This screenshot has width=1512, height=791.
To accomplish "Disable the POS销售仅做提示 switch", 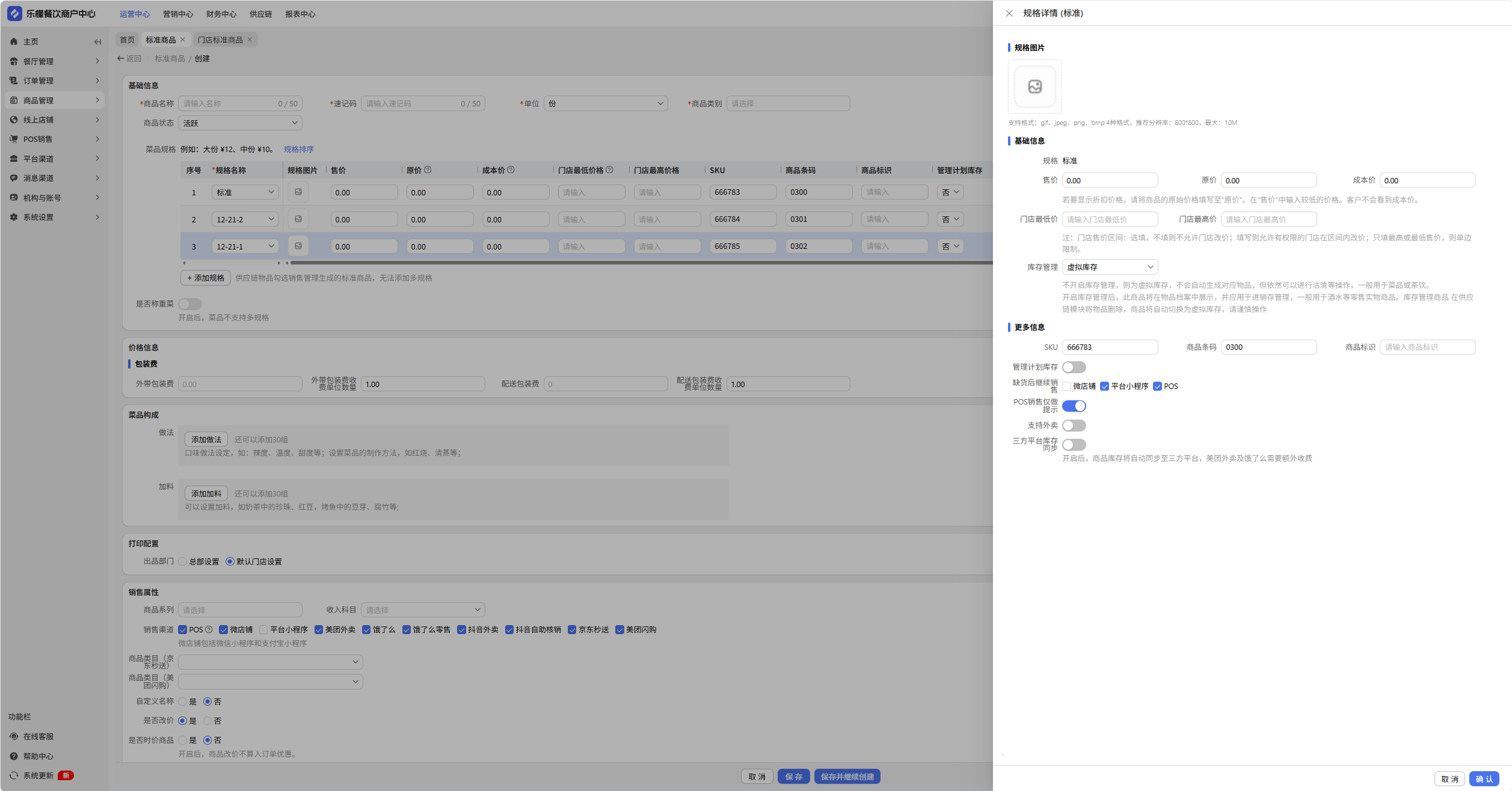I will pos(1074,406).
